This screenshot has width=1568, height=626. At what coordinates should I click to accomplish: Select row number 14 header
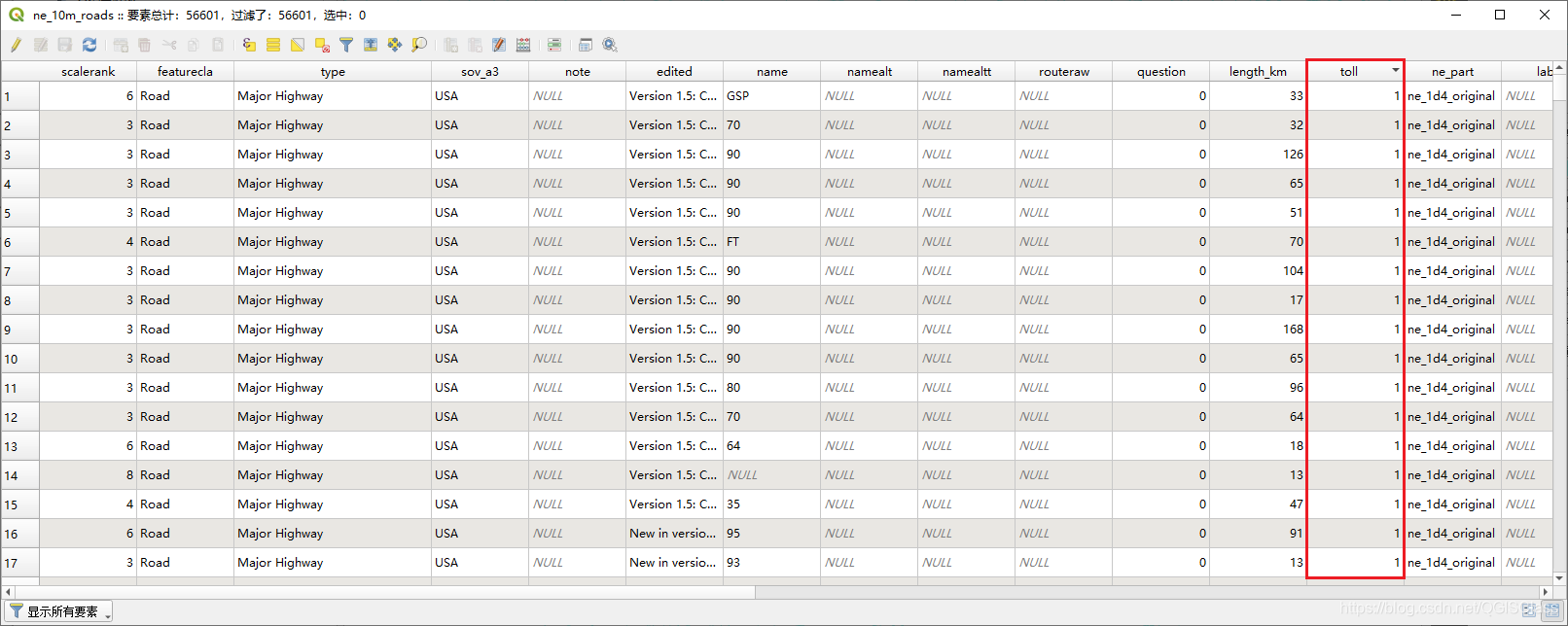19,475
